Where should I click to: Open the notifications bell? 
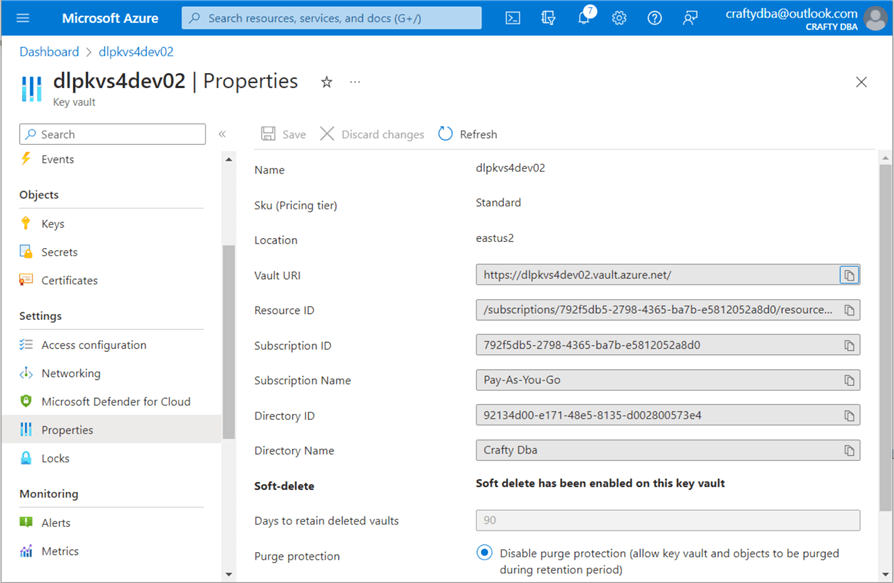point(584,18)
